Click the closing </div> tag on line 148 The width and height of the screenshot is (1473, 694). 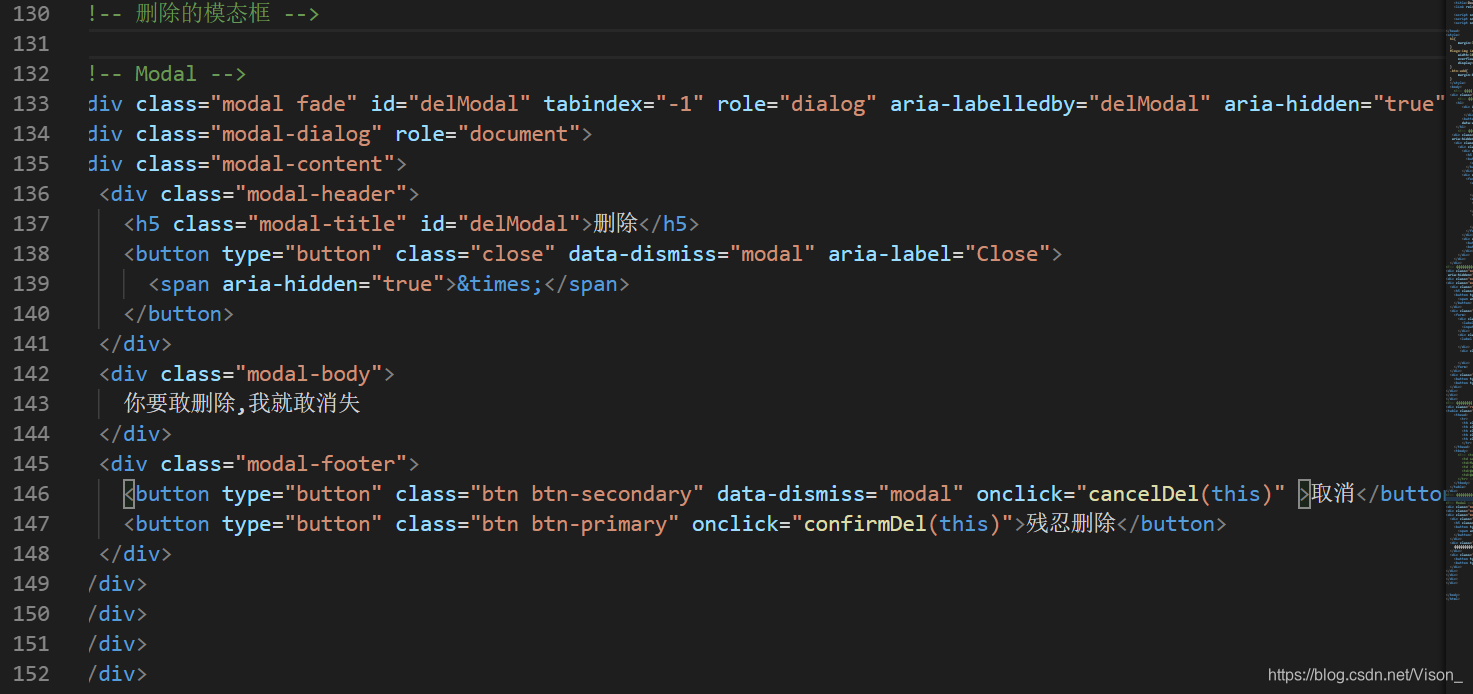(136, 554)
